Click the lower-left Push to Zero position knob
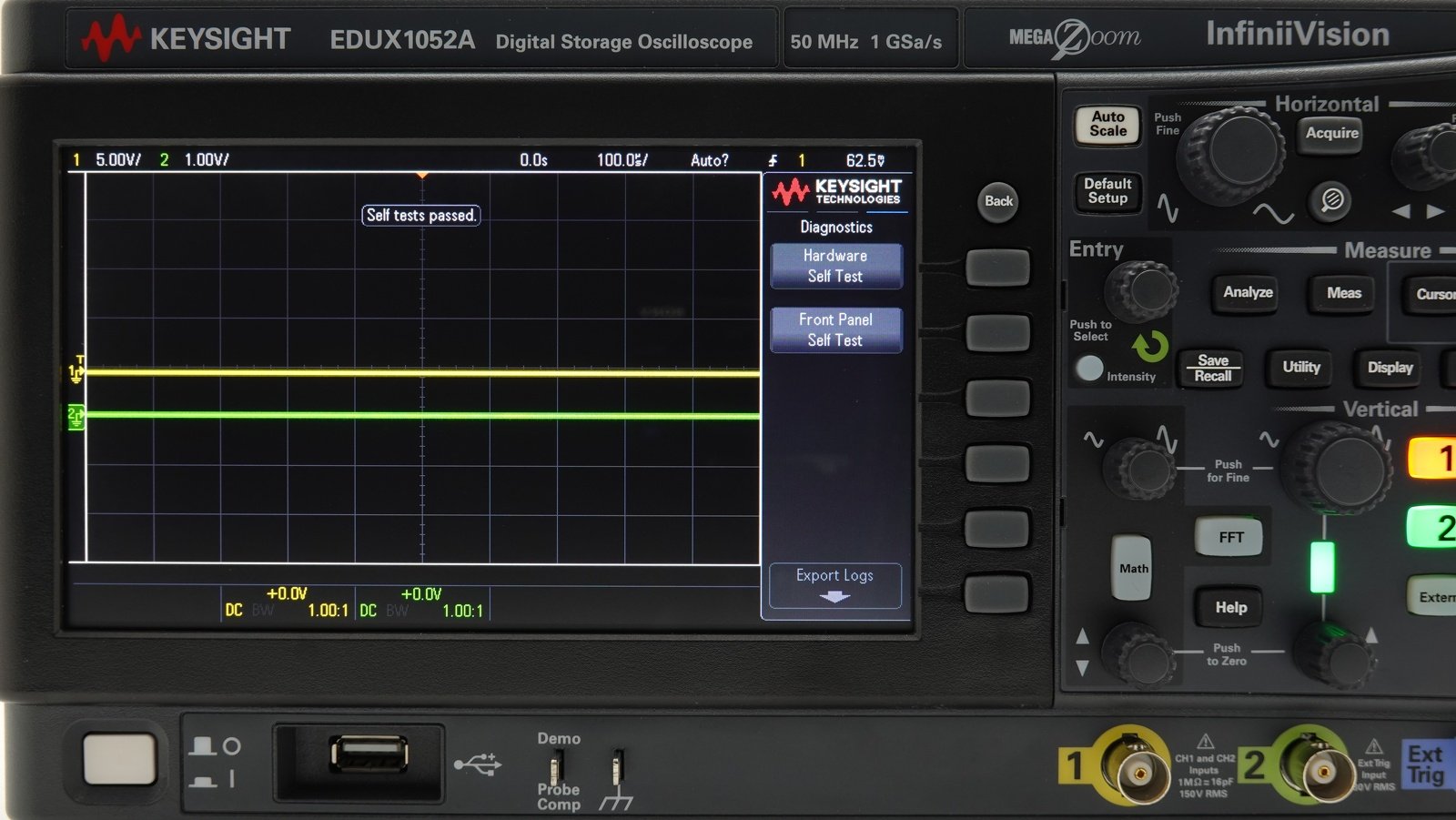Screen dimensions: 1456x820 pos(1140,653)
